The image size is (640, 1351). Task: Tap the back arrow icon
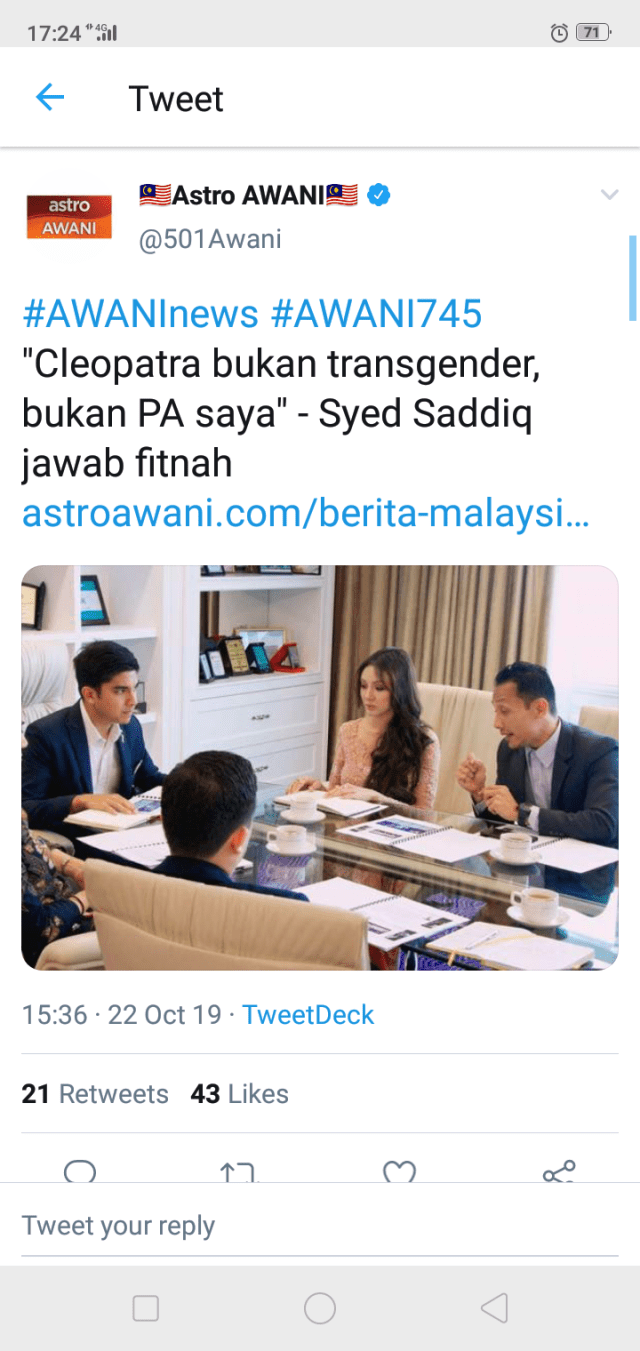pos(49,97)
